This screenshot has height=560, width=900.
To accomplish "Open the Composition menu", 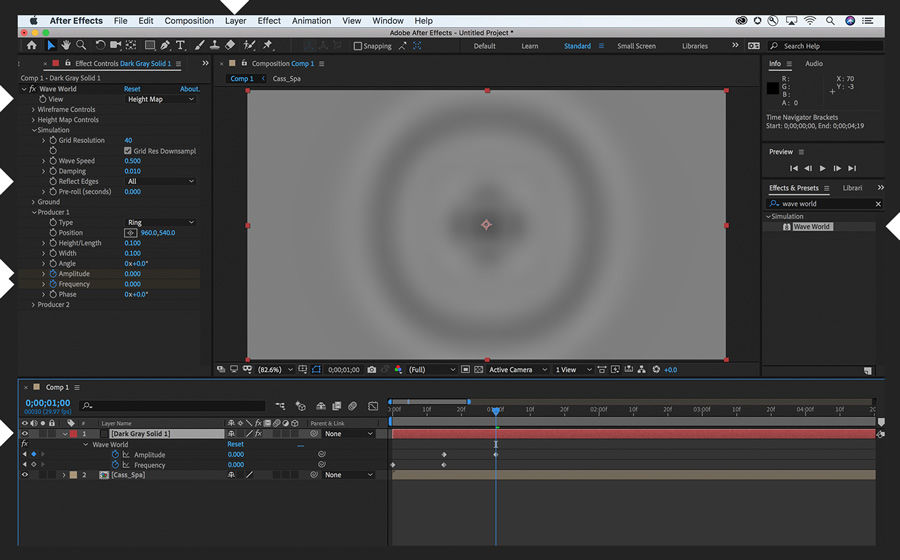I will point(189,20).
